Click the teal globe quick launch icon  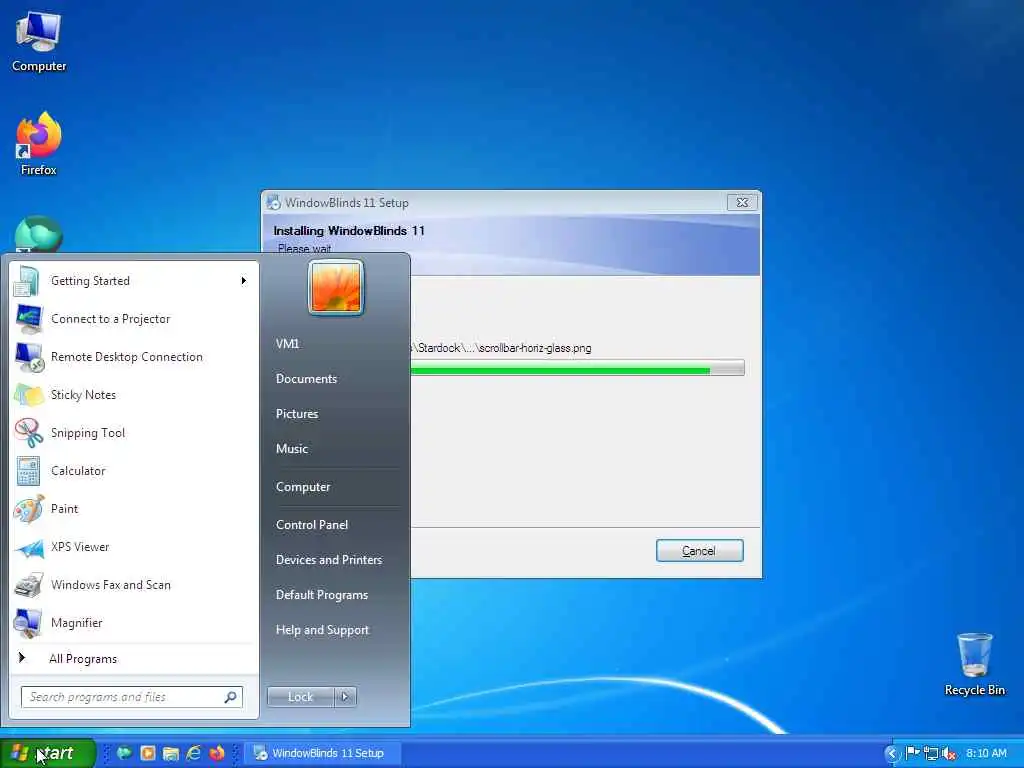click(x=124, y=753)
